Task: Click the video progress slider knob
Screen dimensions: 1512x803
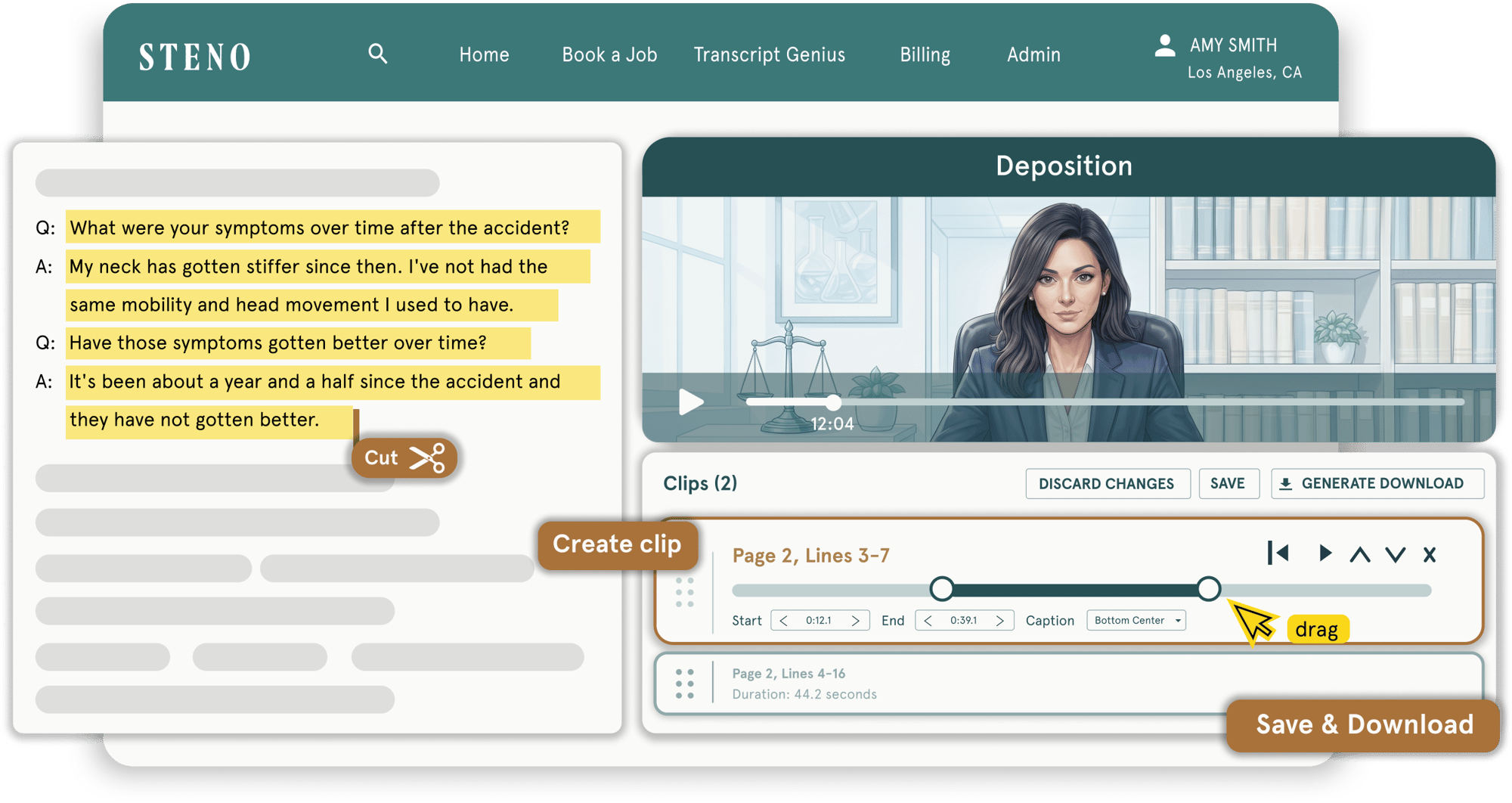Action: point(832,402)
